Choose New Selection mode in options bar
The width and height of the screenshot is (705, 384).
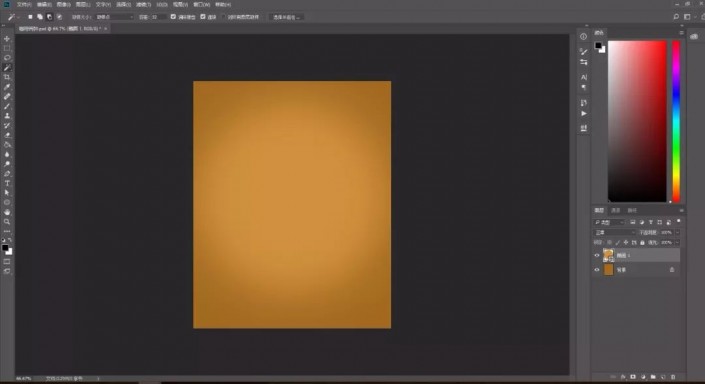(x=30, y=17)
